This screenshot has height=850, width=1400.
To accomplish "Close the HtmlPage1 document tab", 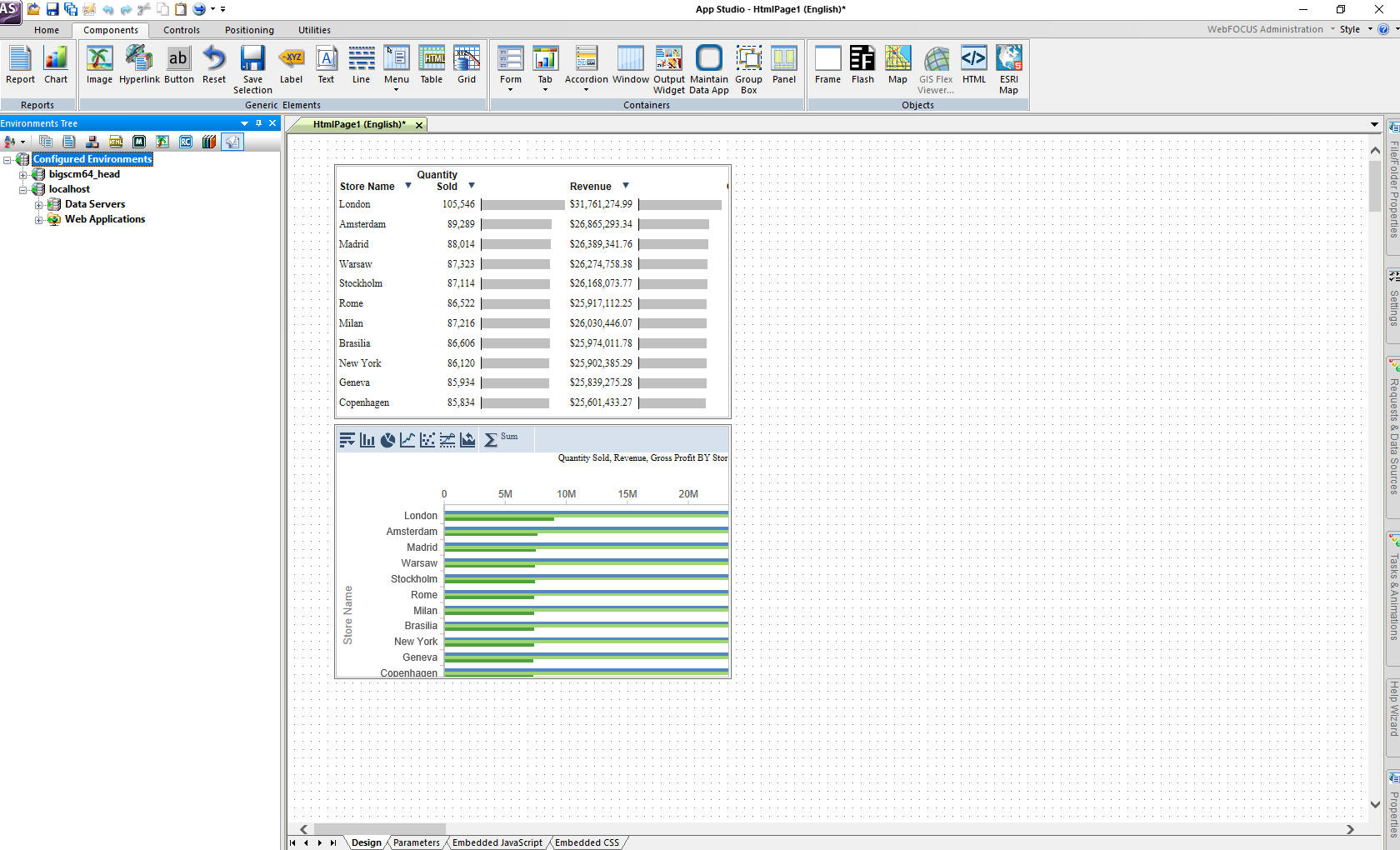I will click(419, 125).
